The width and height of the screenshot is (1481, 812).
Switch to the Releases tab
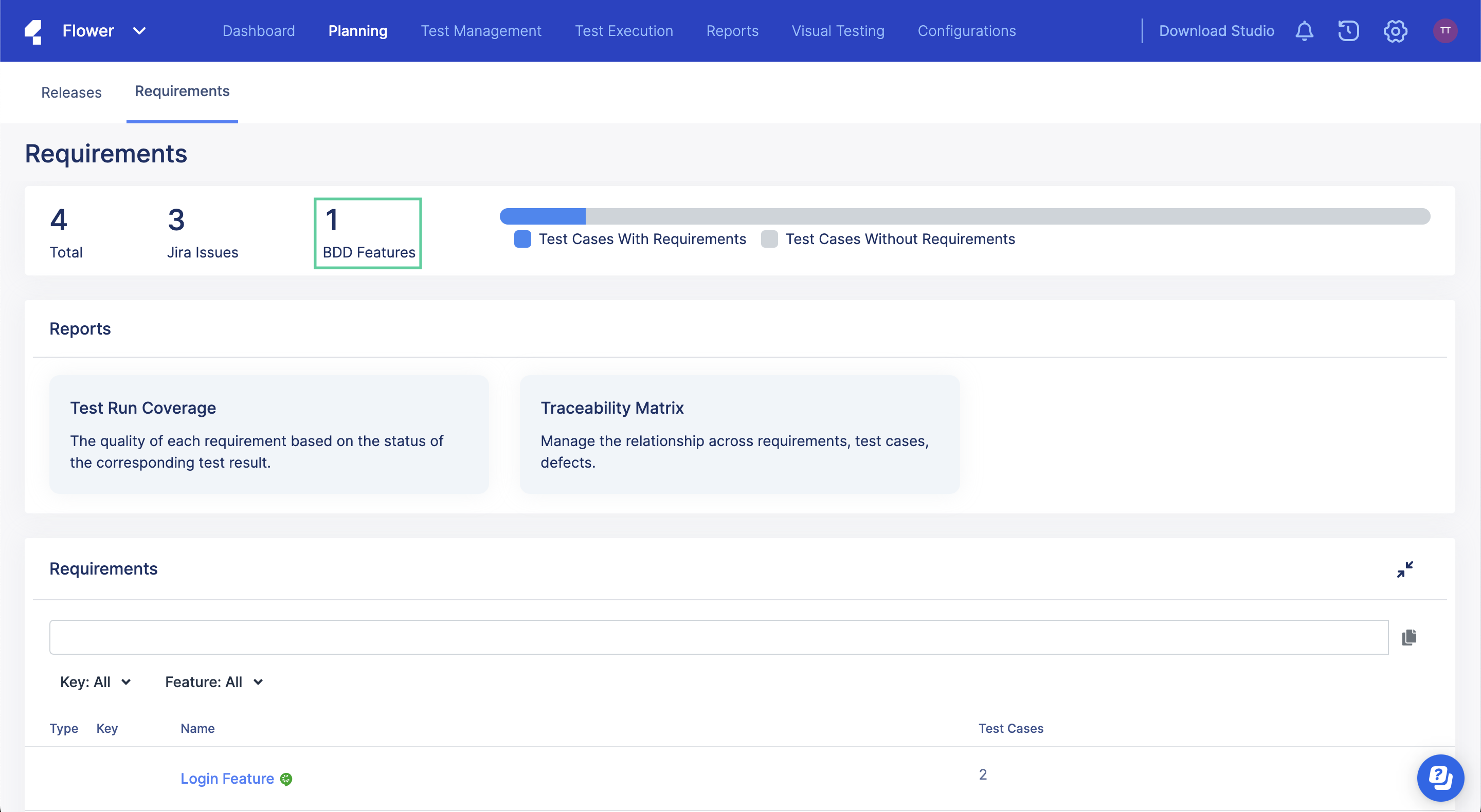(71, 92)
